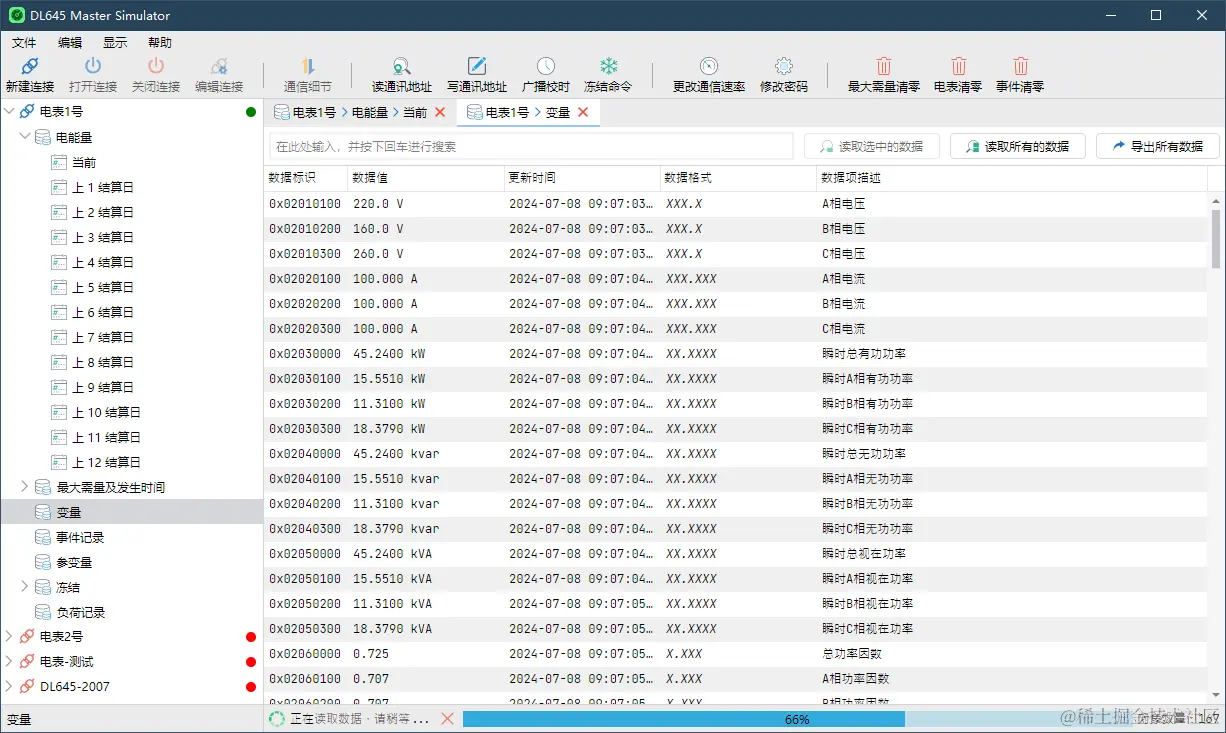
Task: Open the 帮助 menu
Action: click(160, 43)
